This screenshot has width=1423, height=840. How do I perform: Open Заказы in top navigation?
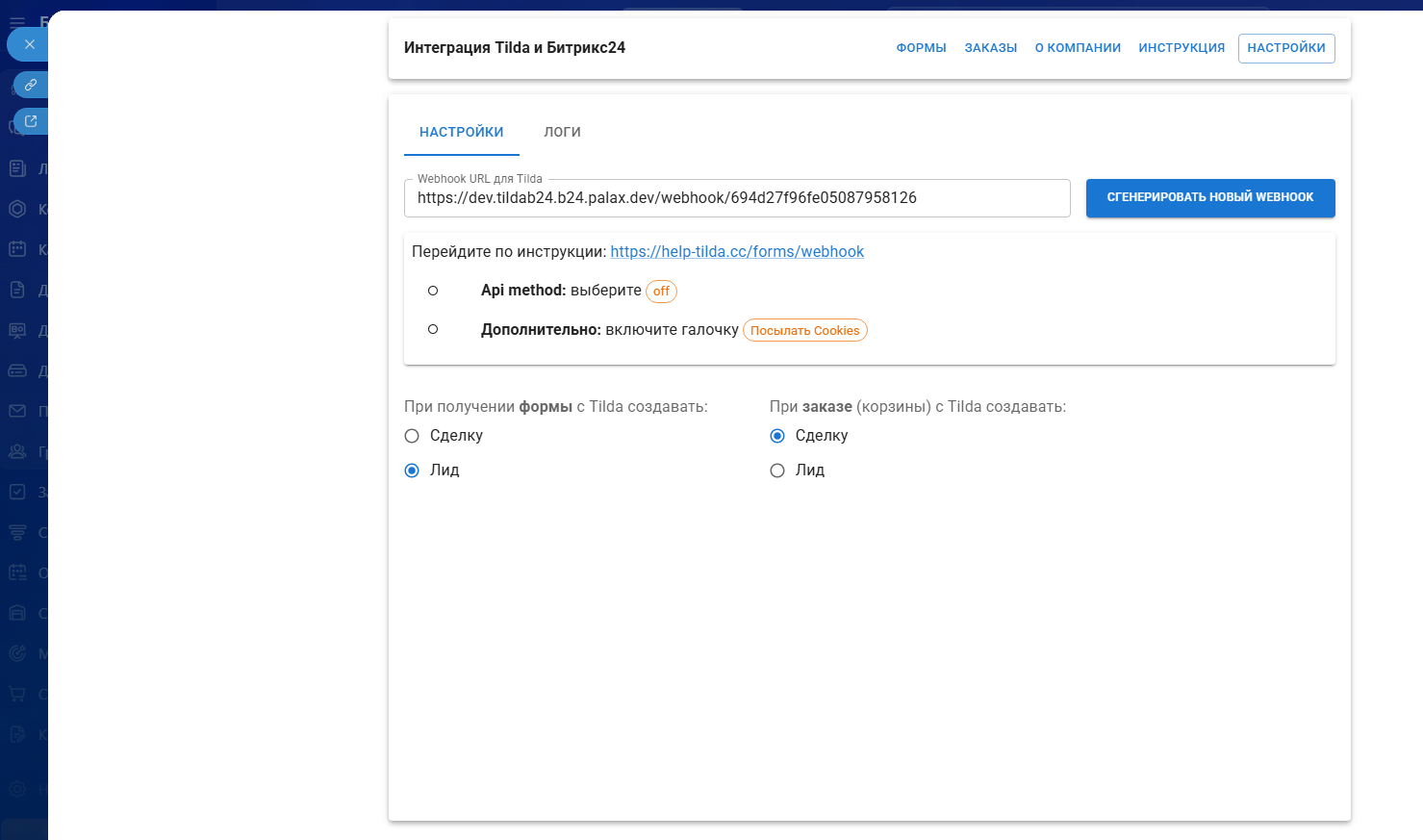tap(990, 48)
